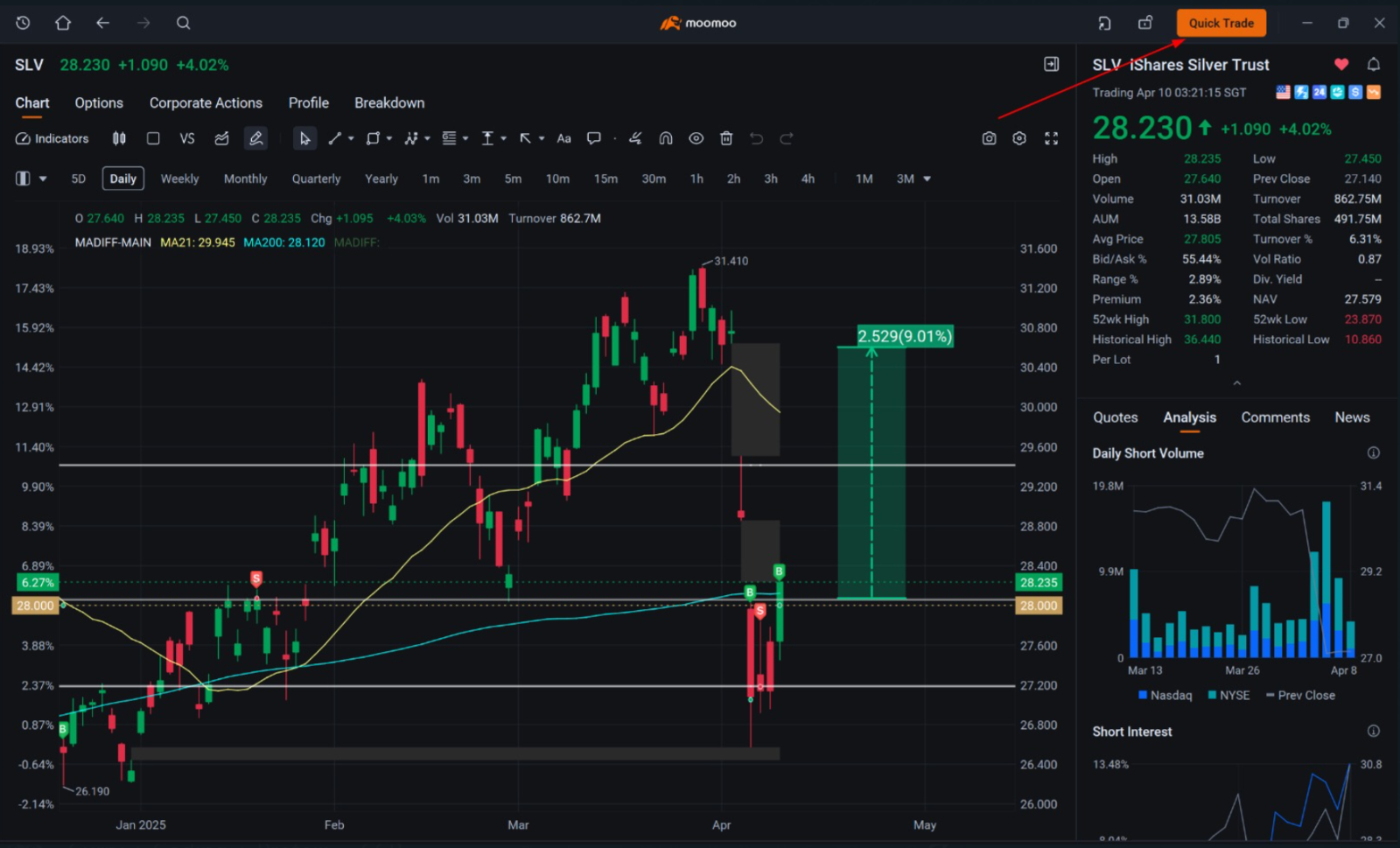Expand chart to fullscreen
The image size is (1400, 848).
pos(1052,138)
